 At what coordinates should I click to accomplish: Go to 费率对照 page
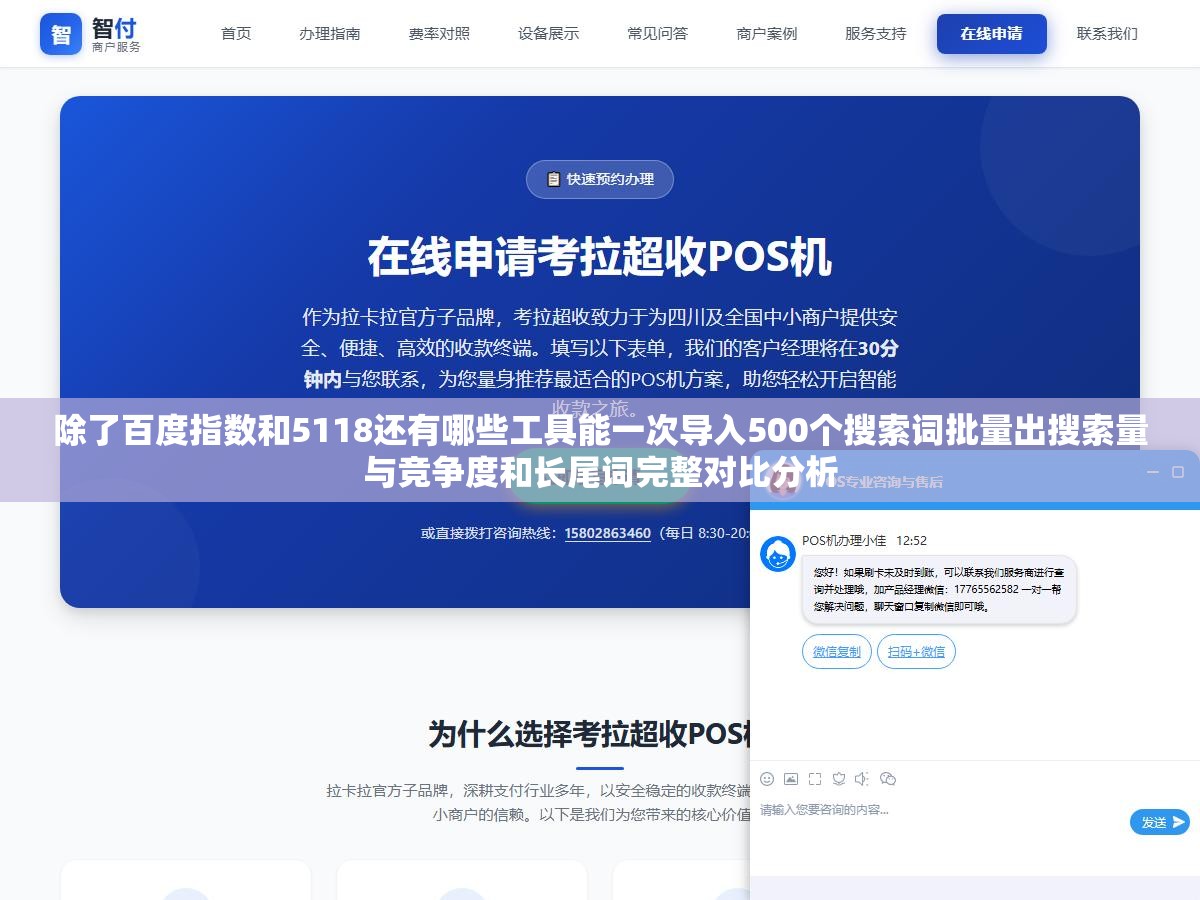(x=439, y=34)
